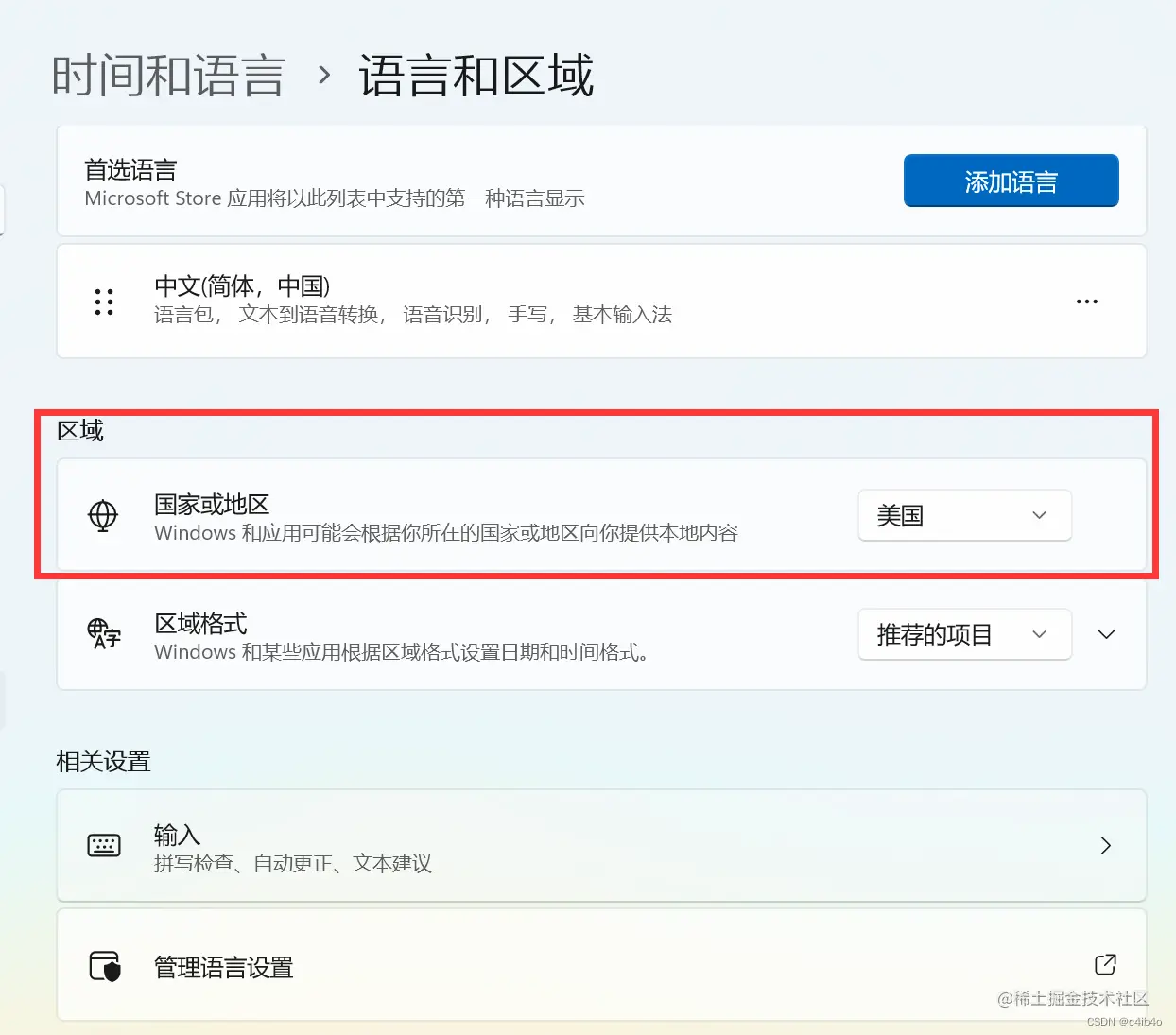Open the regional format dropdown showing 推荐的项目

(964, 634)
